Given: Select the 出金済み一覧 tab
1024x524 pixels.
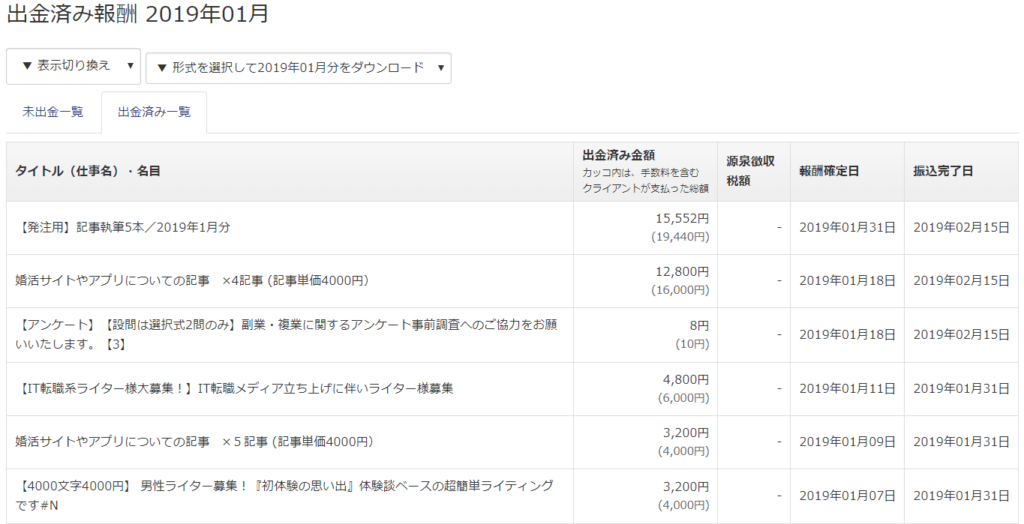Looking at the screenshot, I should [154, 112].
